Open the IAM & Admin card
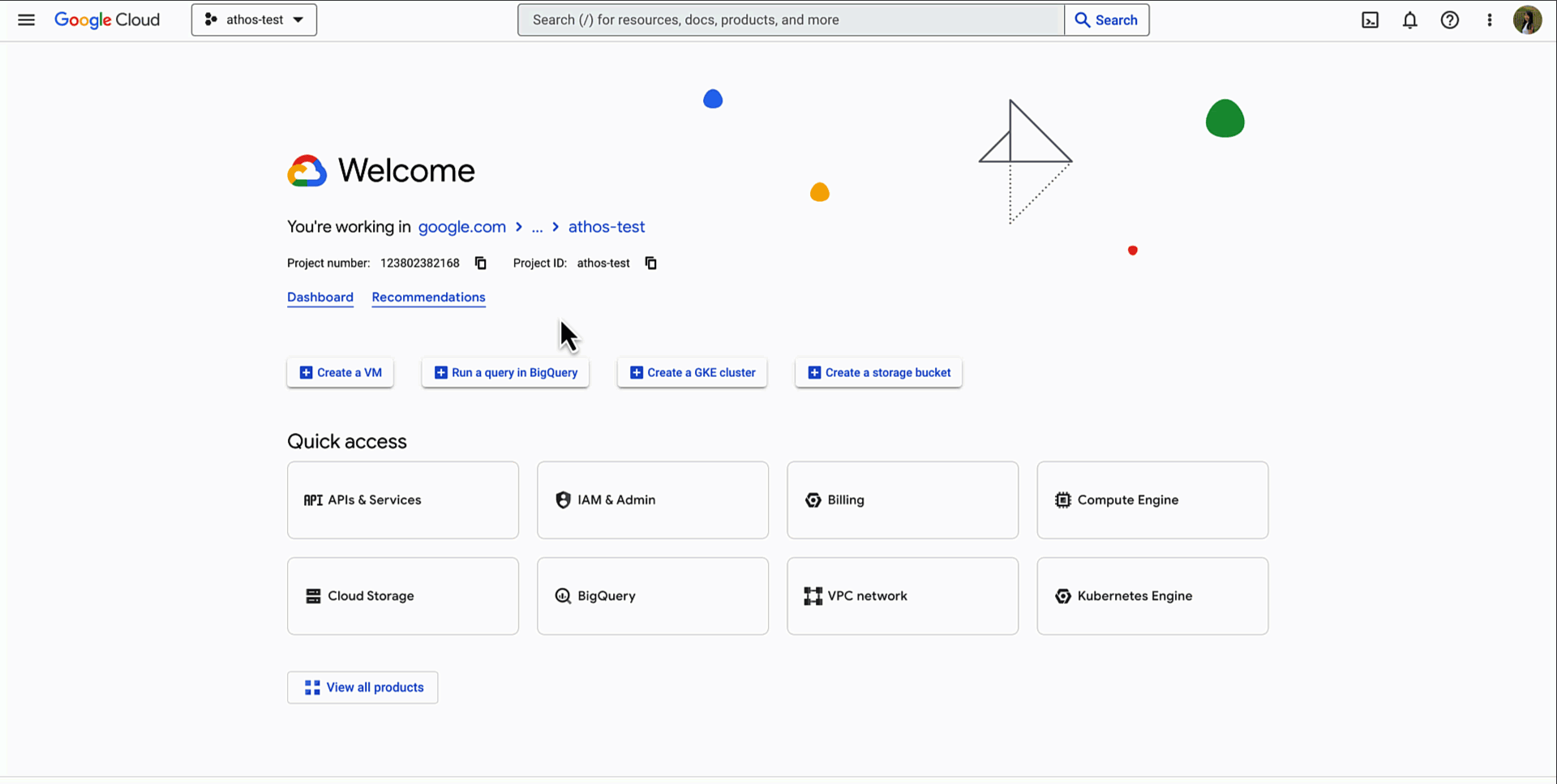The image size is (1557, 784). point(653,500)
